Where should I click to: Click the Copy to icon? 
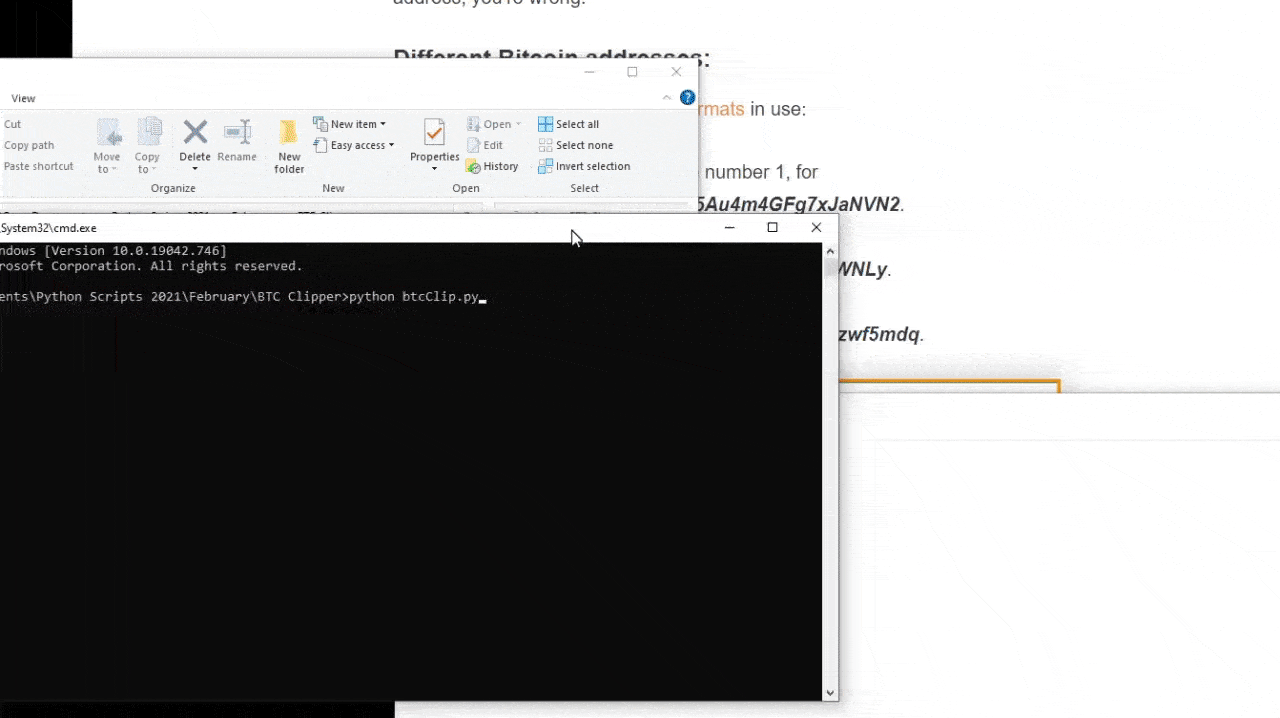(148, 133)
